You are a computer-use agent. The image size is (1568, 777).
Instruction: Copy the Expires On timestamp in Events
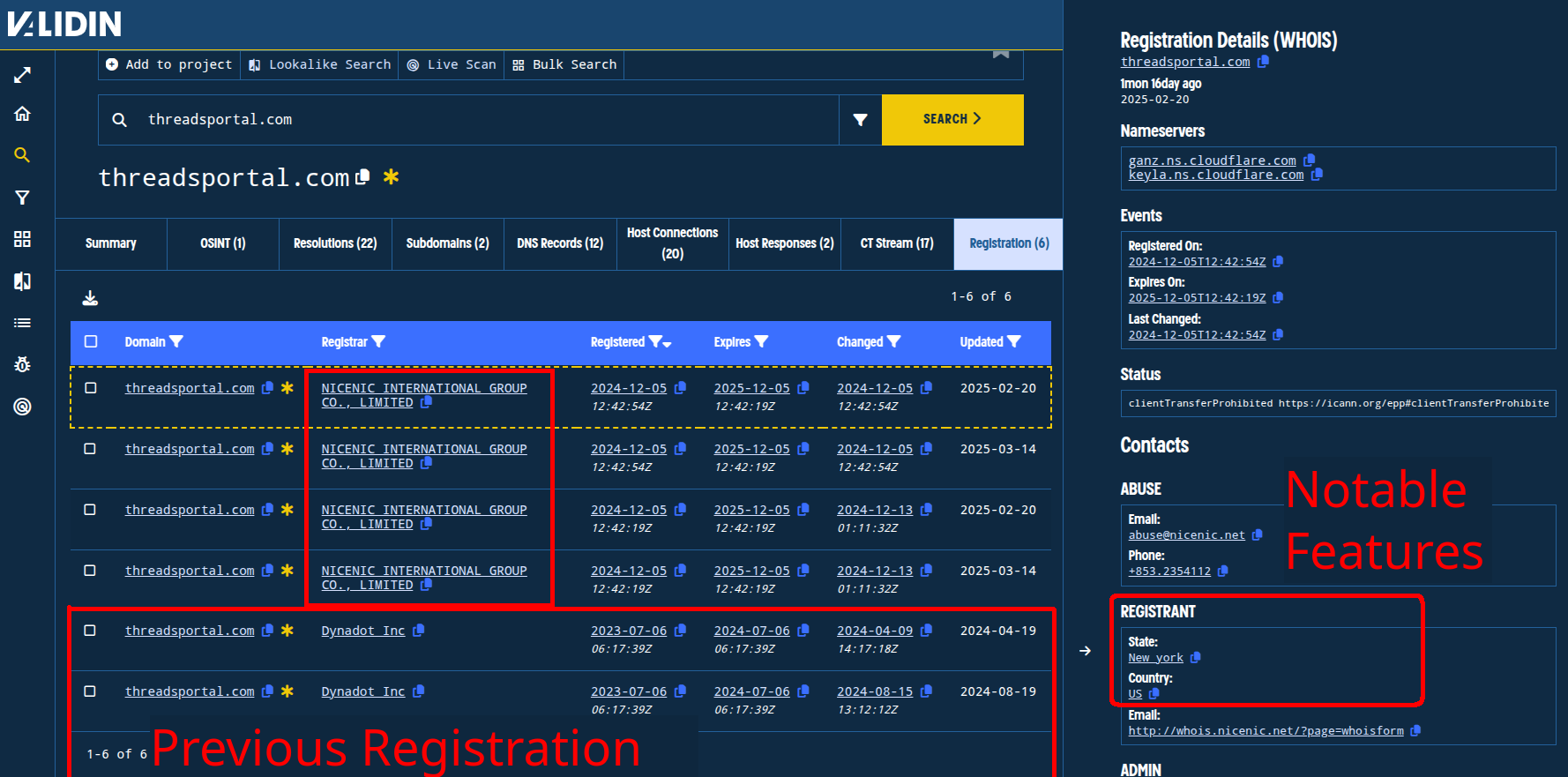click(x=1278, y=297)
